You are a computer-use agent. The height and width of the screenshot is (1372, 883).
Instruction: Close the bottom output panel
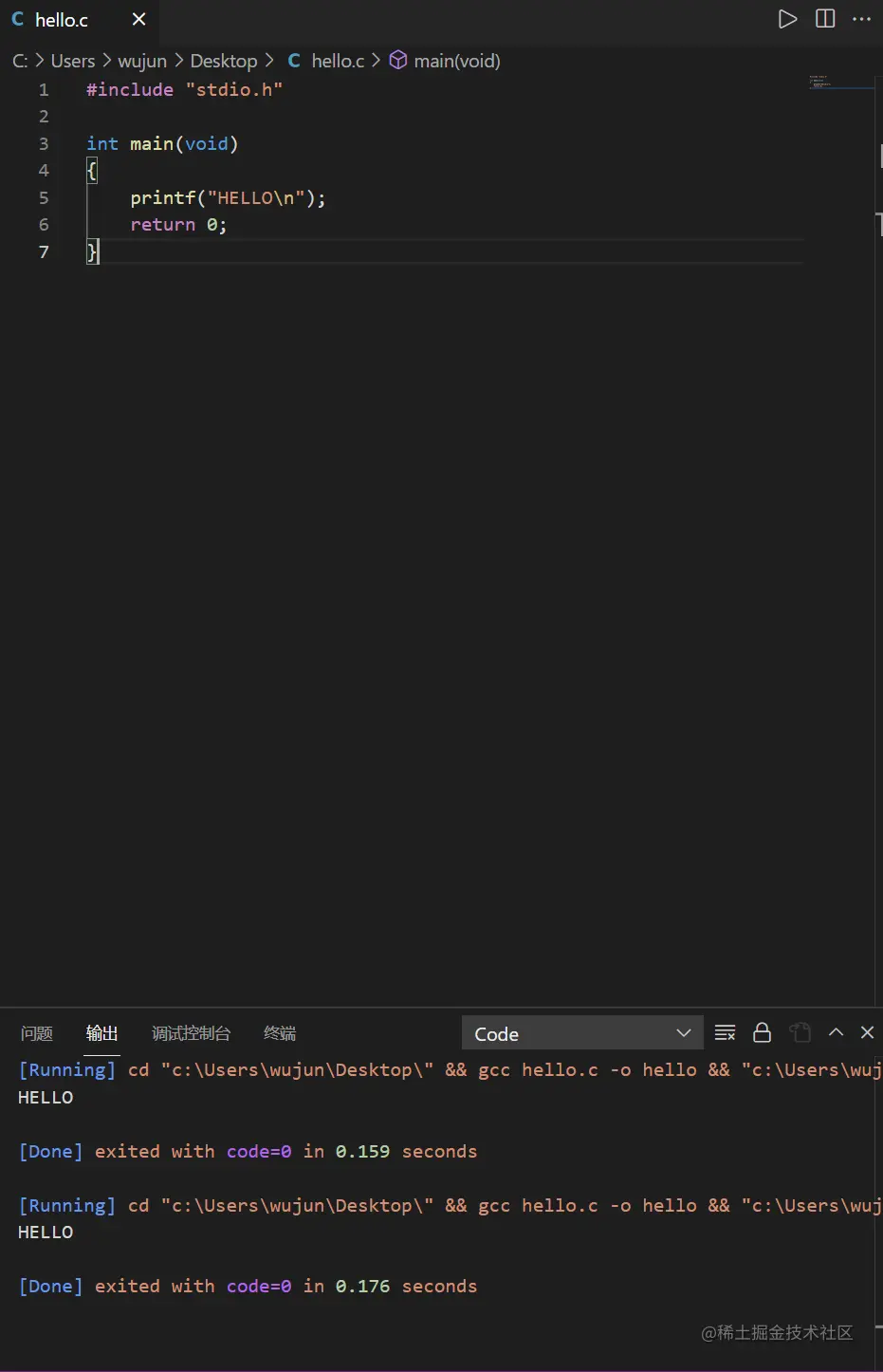pos(867,1032)
